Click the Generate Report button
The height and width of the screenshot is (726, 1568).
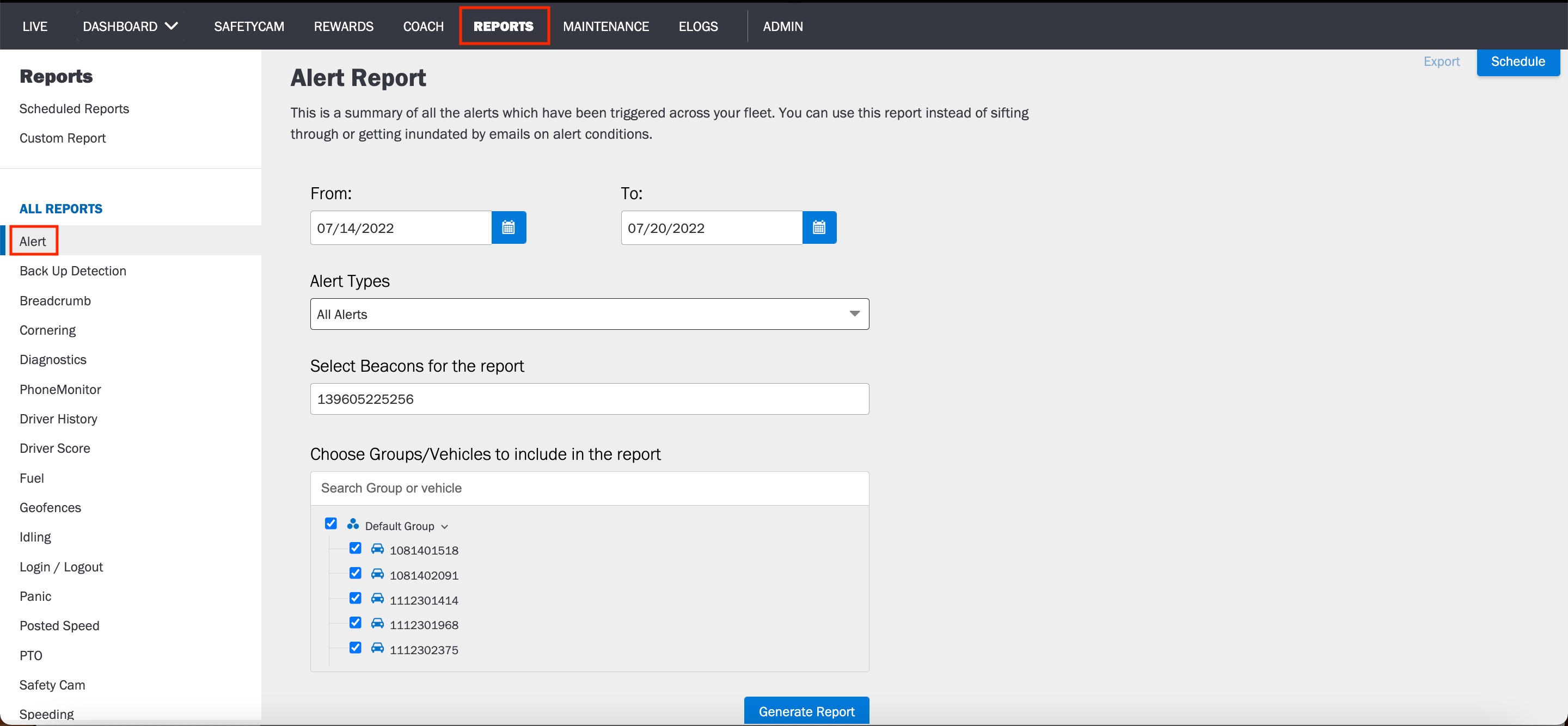pyautogui.click(x=806, y=711)
